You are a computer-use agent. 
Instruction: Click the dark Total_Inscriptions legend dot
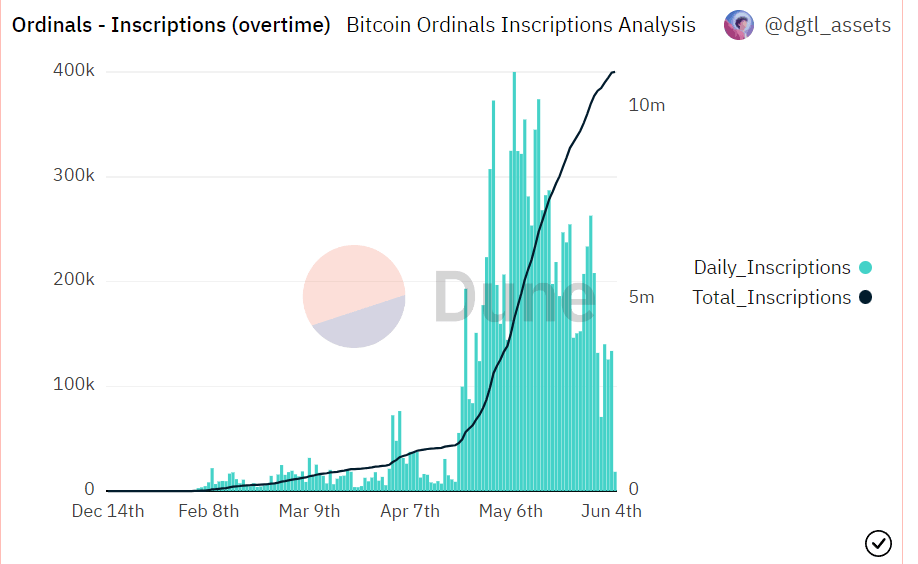pos(865,298)
